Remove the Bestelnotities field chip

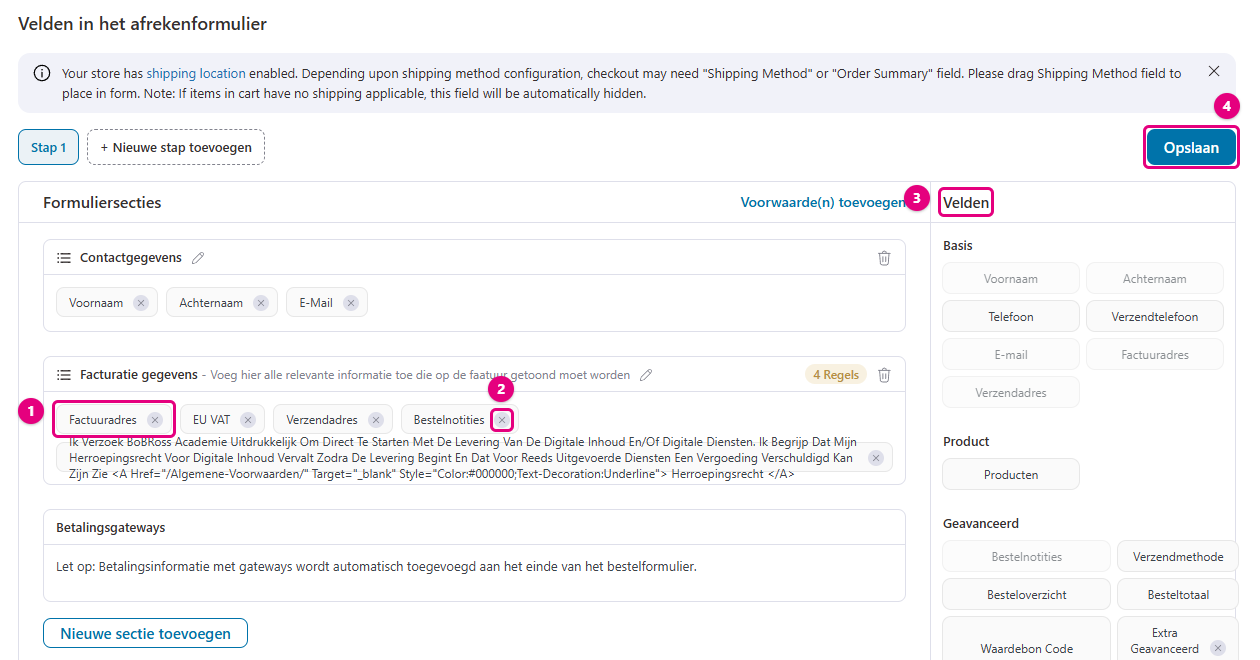pos(502,420)
